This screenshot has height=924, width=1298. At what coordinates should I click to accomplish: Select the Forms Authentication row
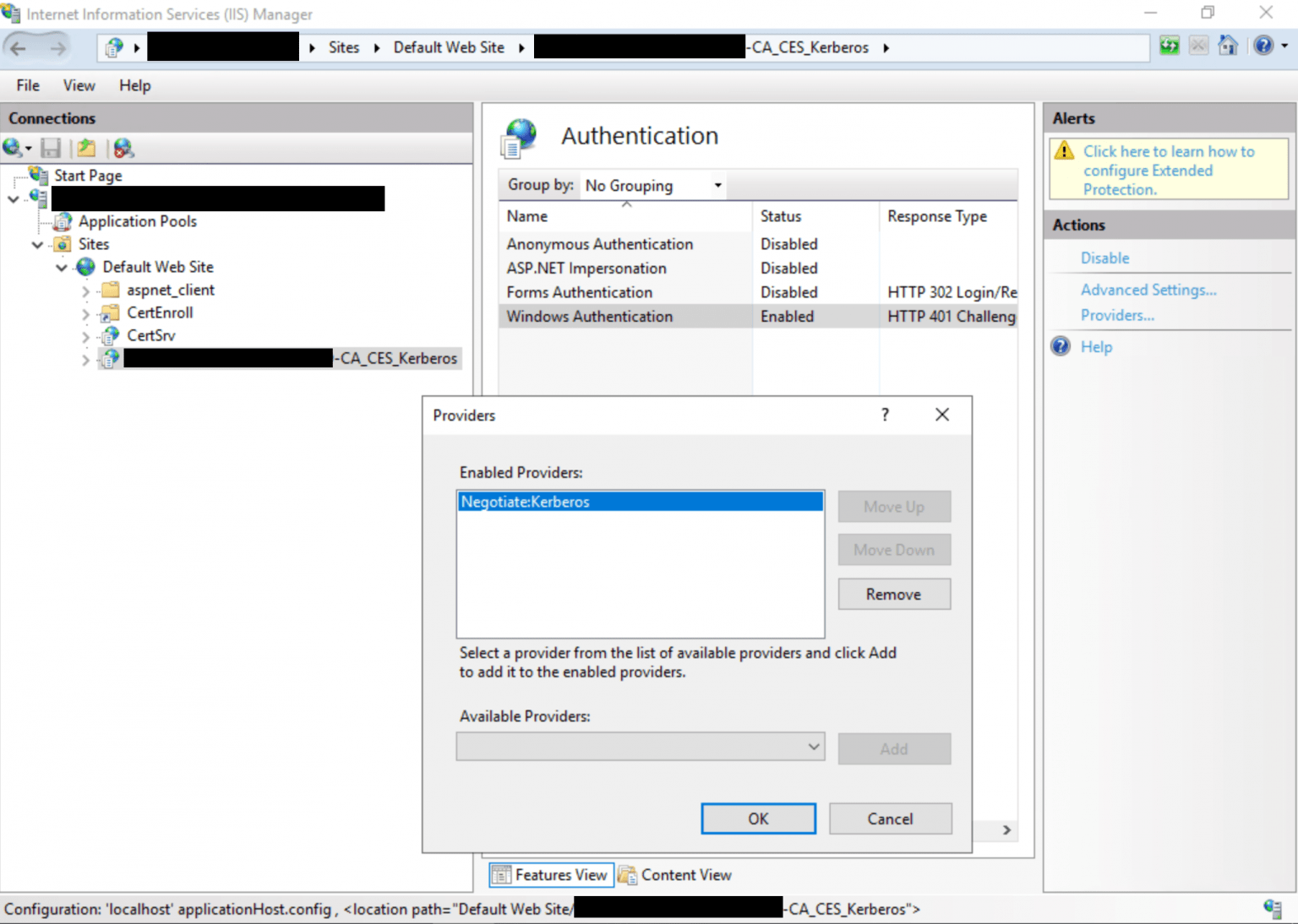tap(579, 292)
